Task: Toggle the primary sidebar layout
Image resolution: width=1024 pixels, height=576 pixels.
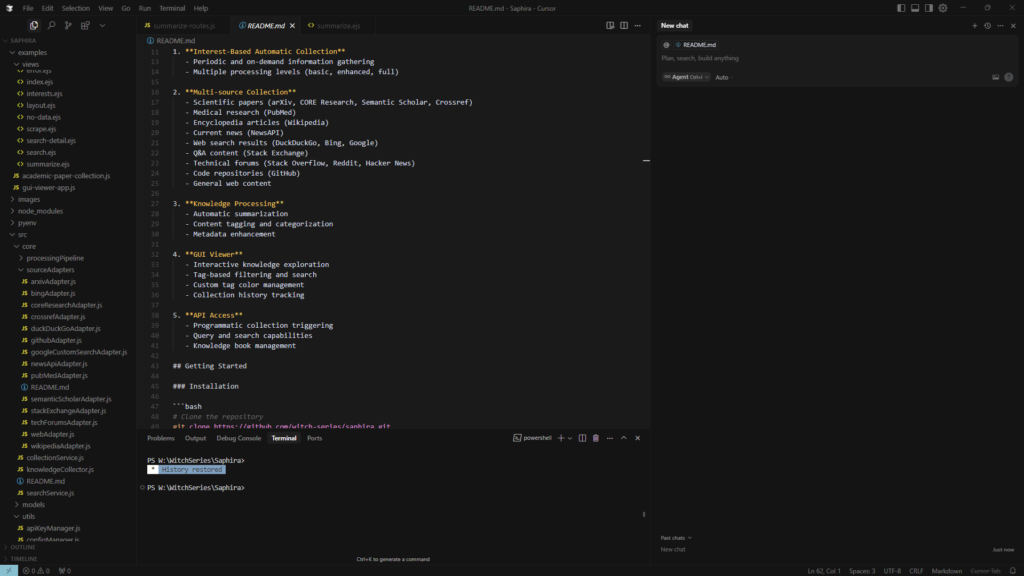Action: pyautogui.click(x=901, y=8)
